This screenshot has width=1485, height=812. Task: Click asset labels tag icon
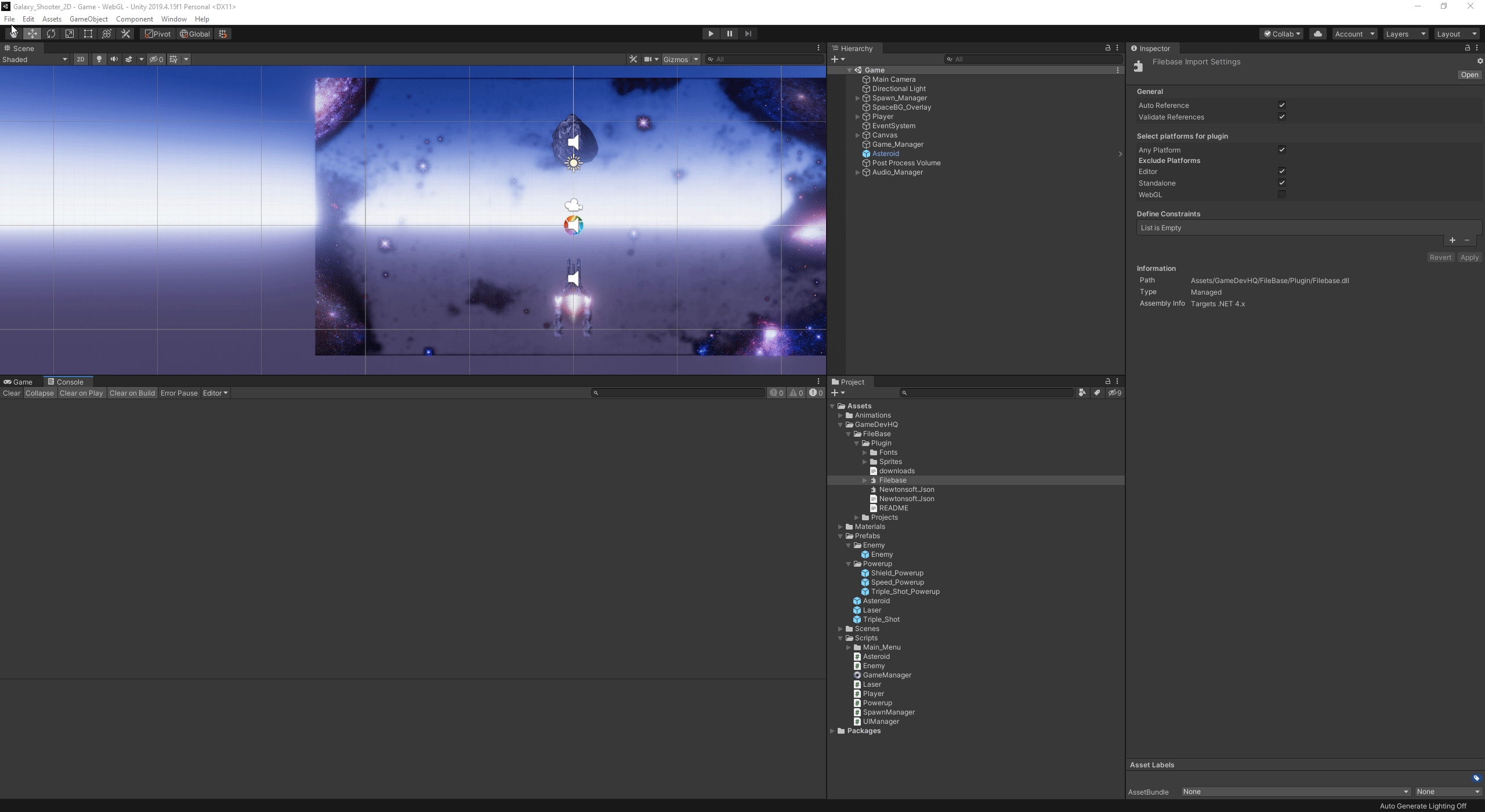[1476, 778]
